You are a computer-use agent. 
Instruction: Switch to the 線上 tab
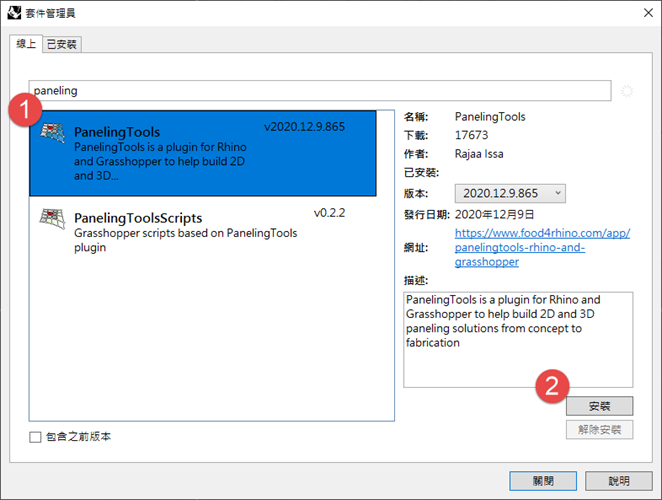(26, 43)
